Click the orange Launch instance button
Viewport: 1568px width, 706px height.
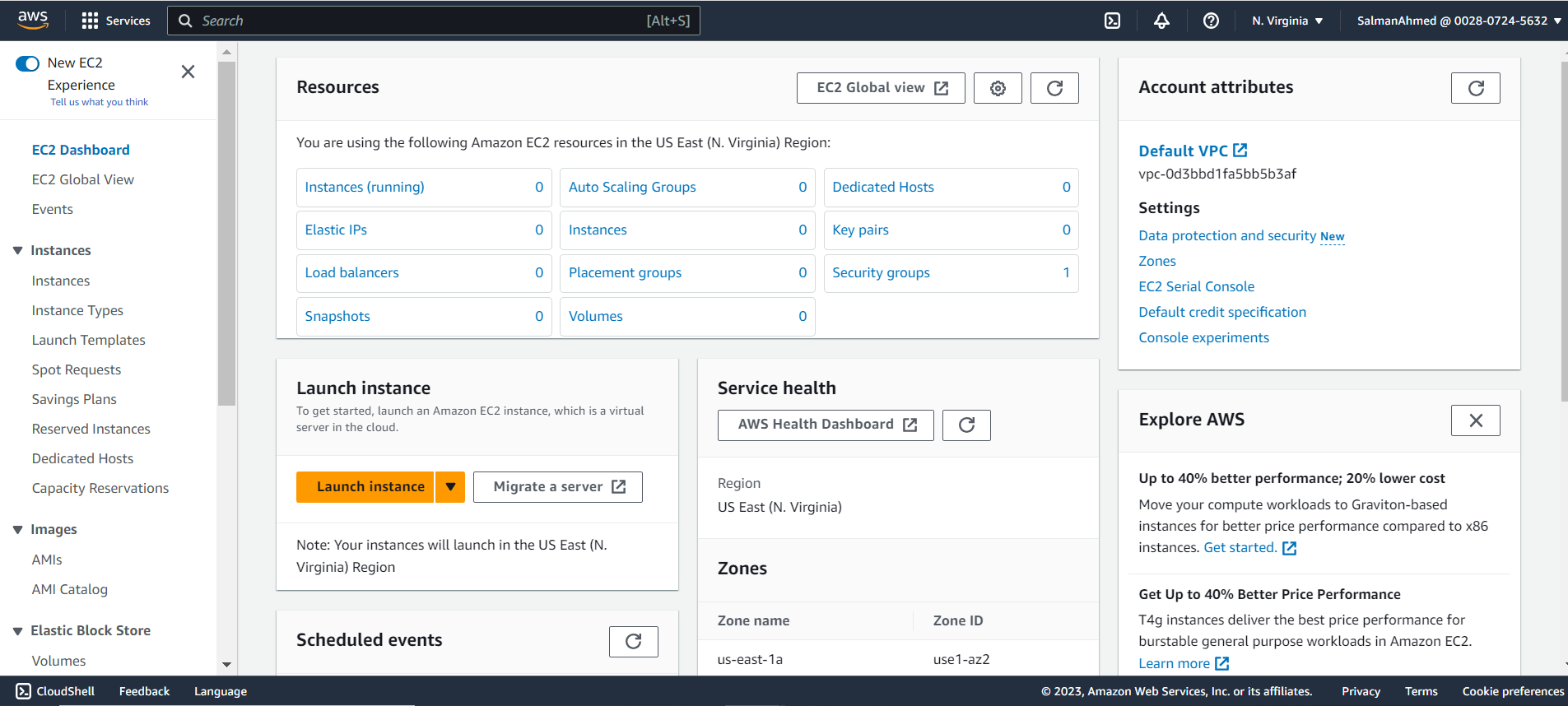coord(365,487)
